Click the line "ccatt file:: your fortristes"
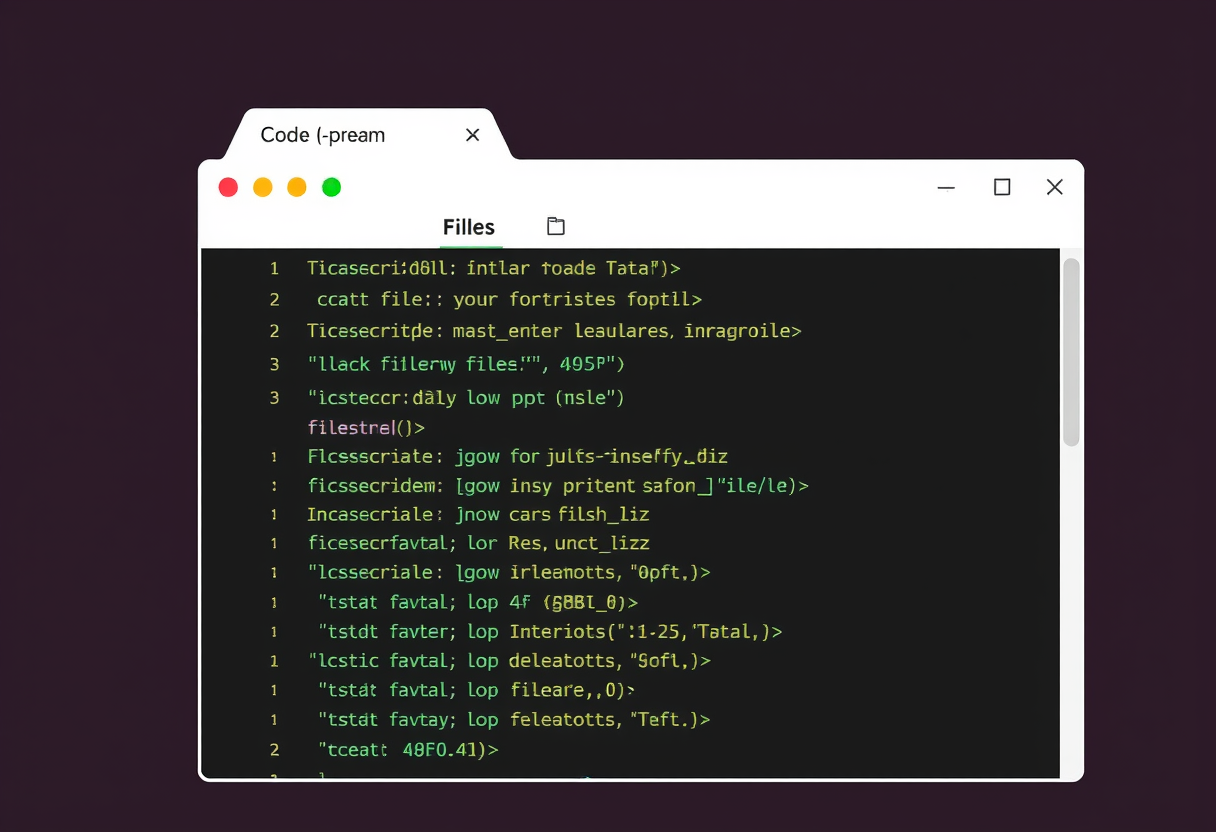The width and height of the screenshot is (1216, 832). (510, 299)
